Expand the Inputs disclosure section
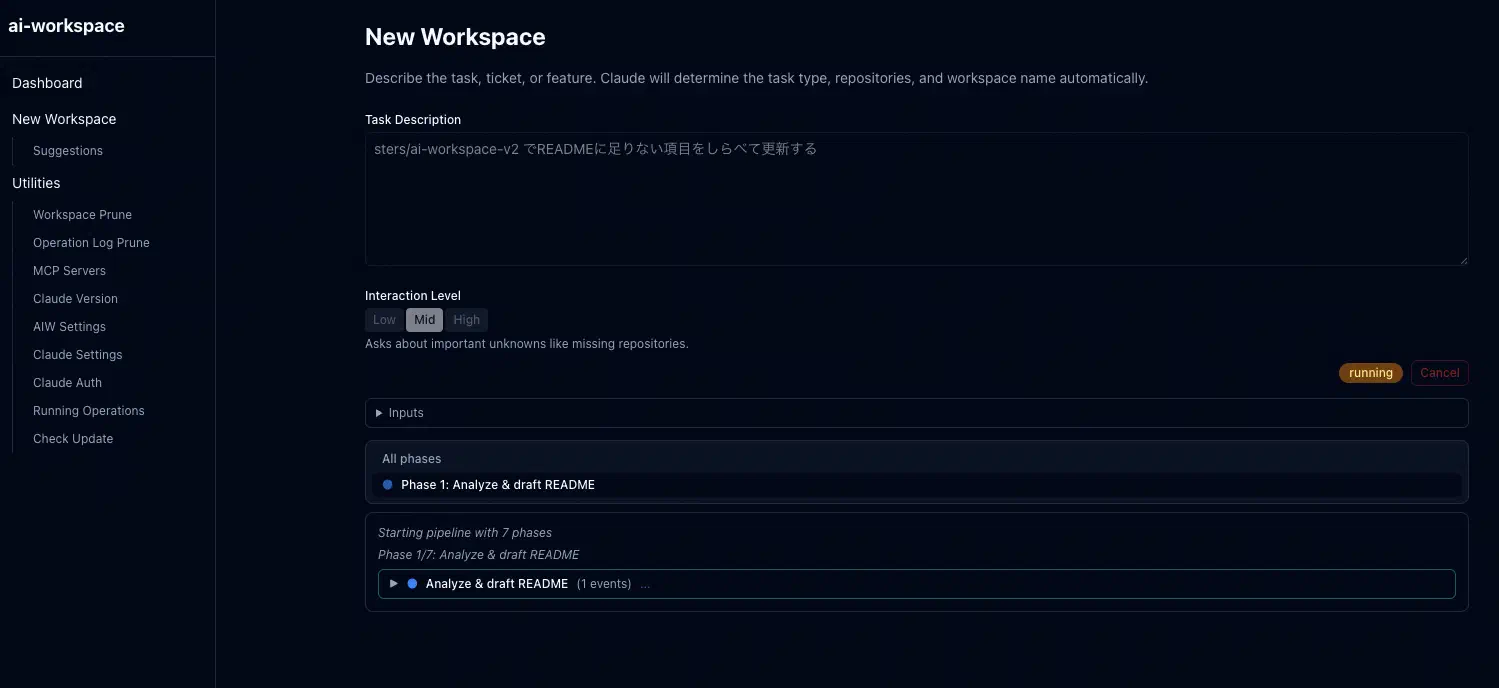 tap(400, 413)
